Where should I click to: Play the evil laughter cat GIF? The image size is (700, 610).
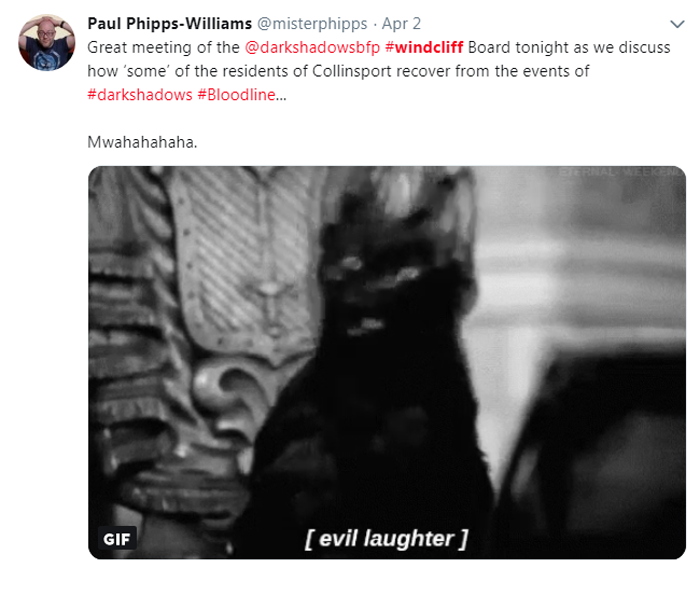[387, 362]
